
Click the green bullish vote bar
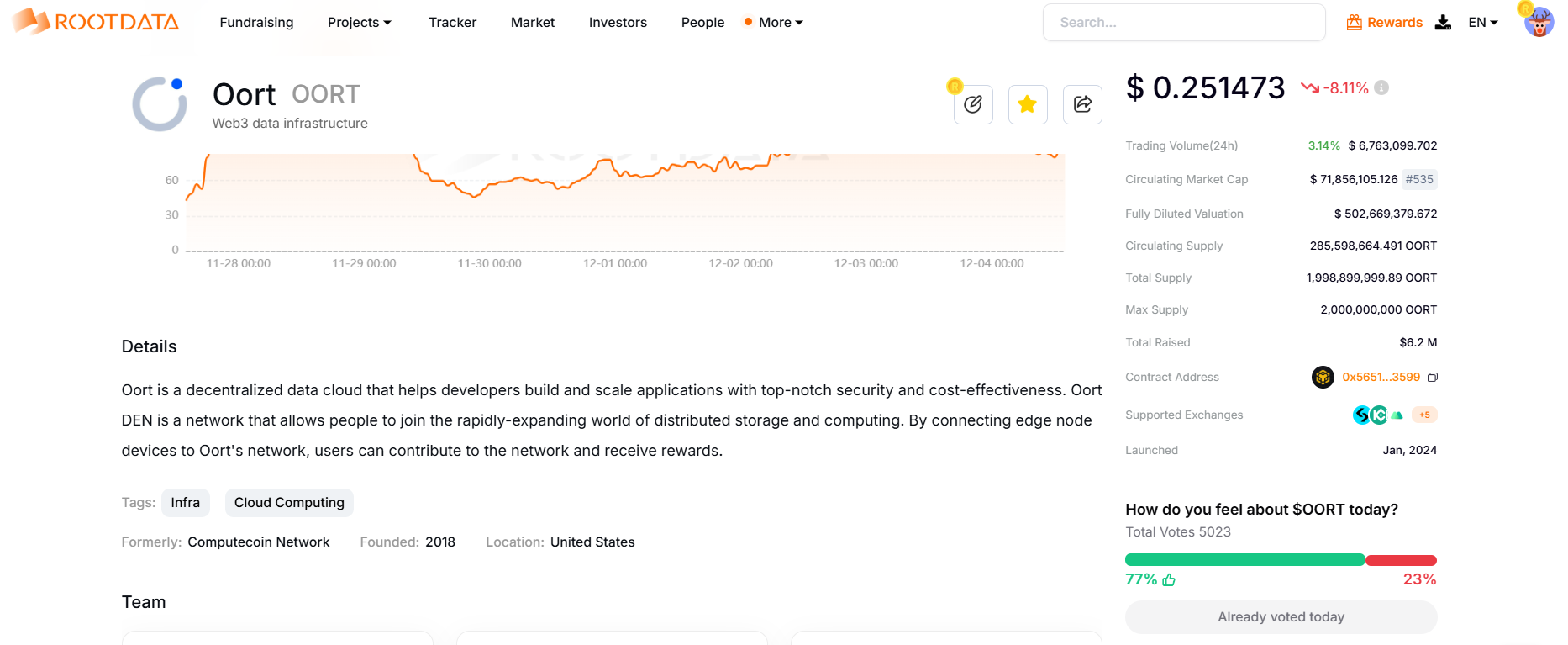coord(1244,560)
